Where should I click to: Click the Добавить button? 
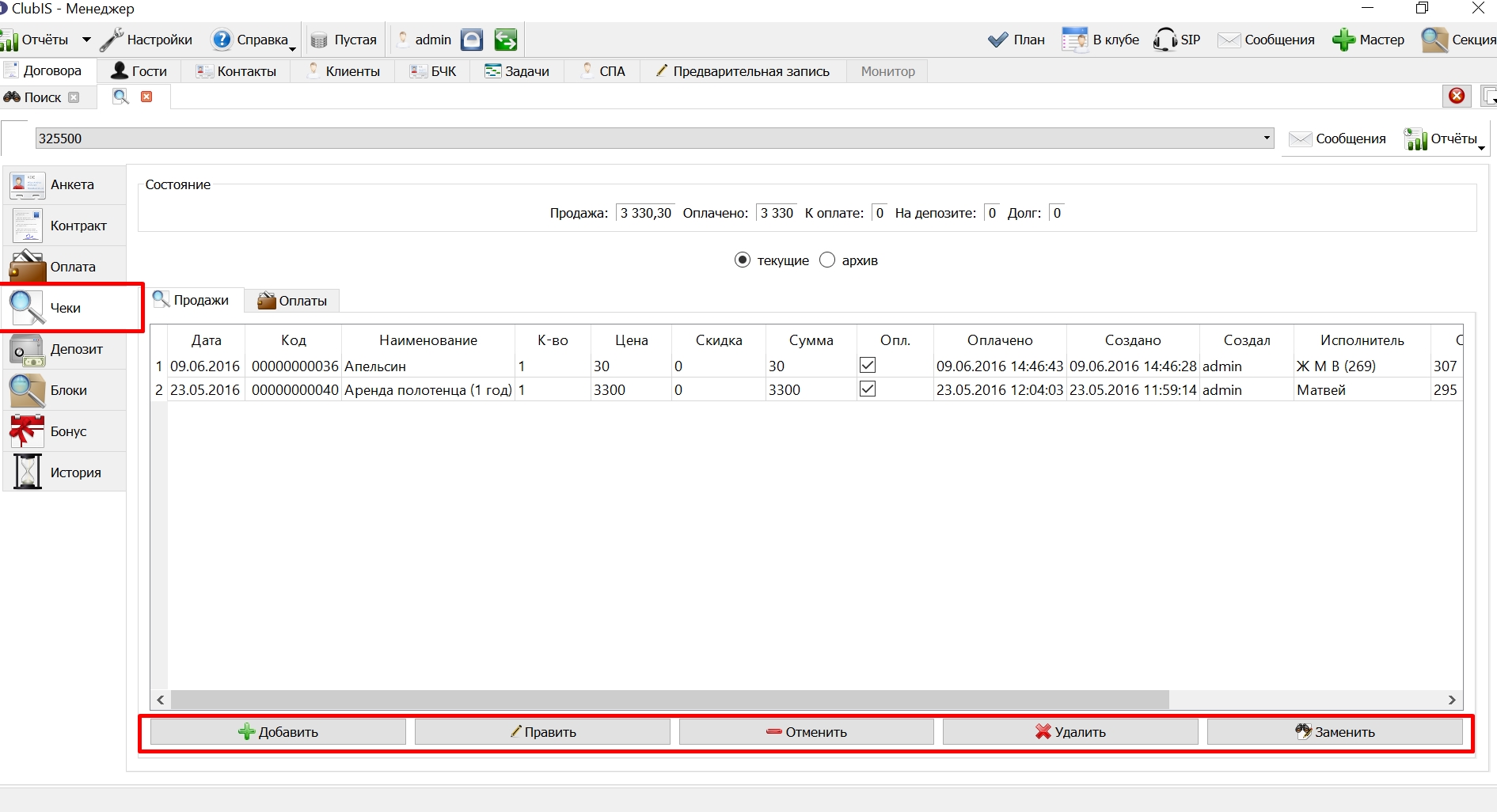278,732
